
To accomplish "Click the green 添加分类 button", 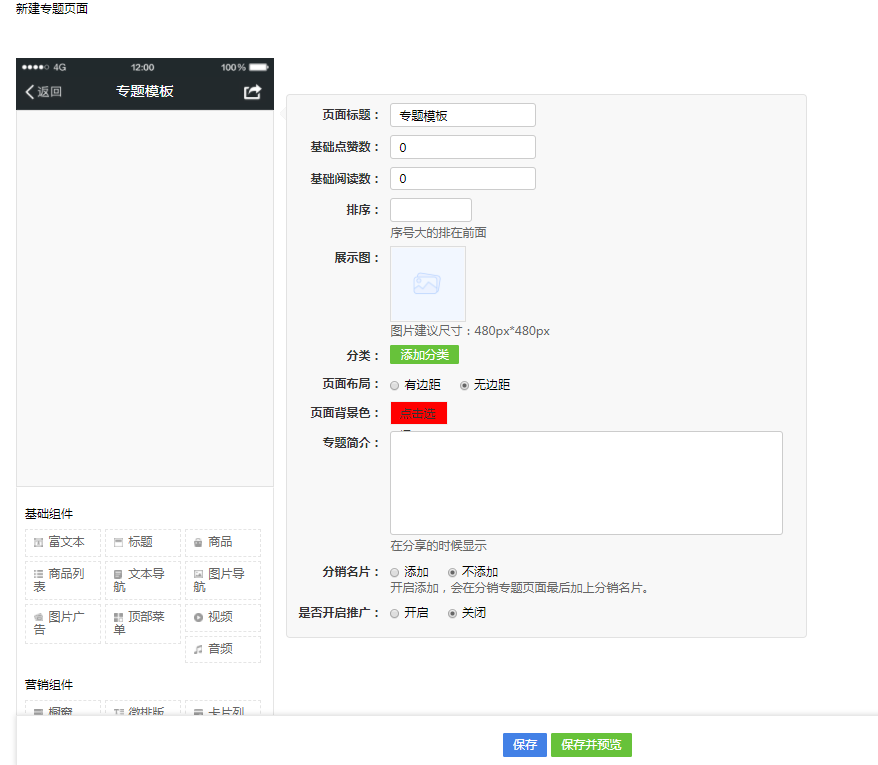I will [424, 355].
